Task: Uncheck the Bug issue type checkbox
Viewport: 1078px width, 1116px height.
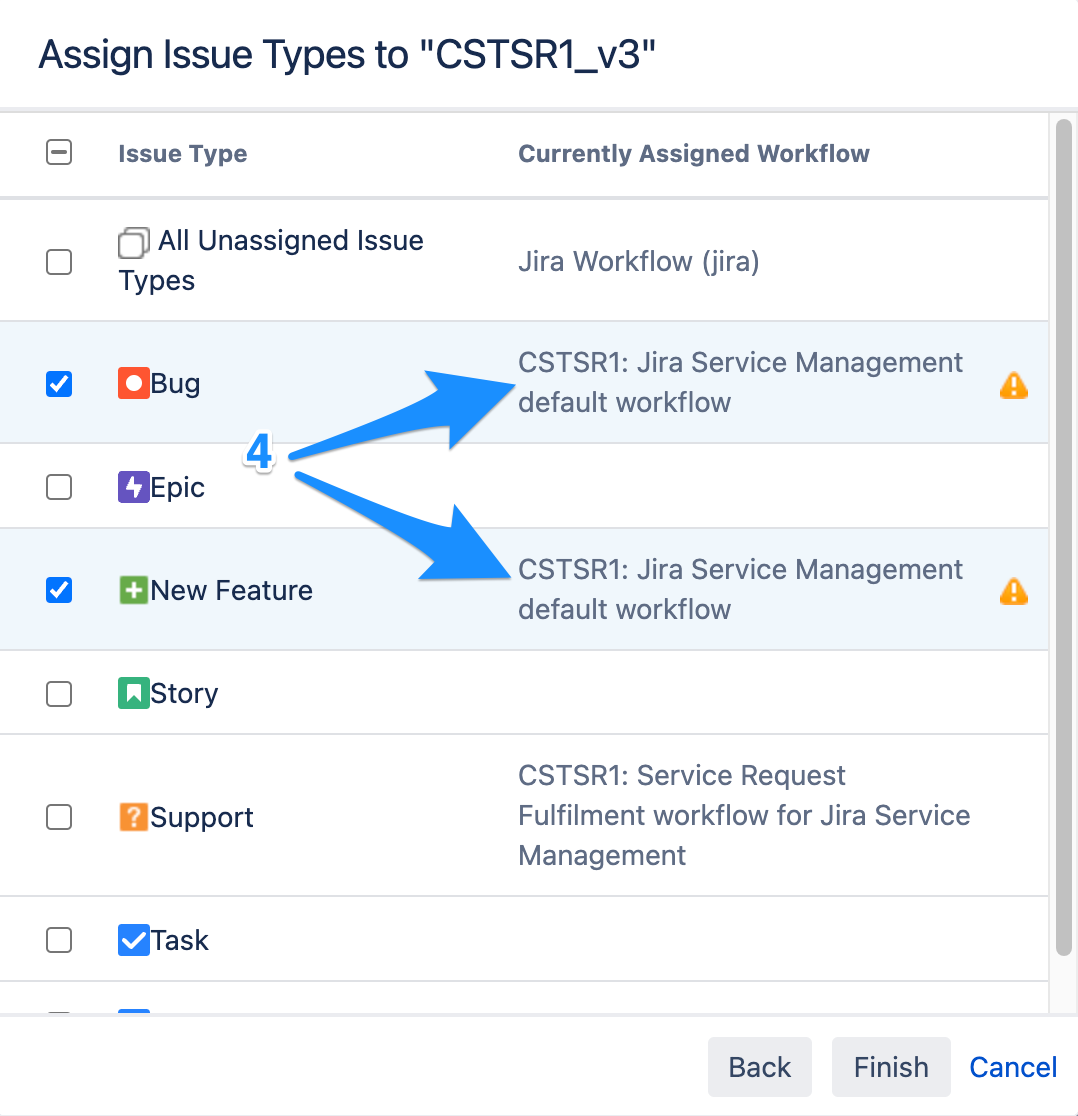Action: coord(59,384)
